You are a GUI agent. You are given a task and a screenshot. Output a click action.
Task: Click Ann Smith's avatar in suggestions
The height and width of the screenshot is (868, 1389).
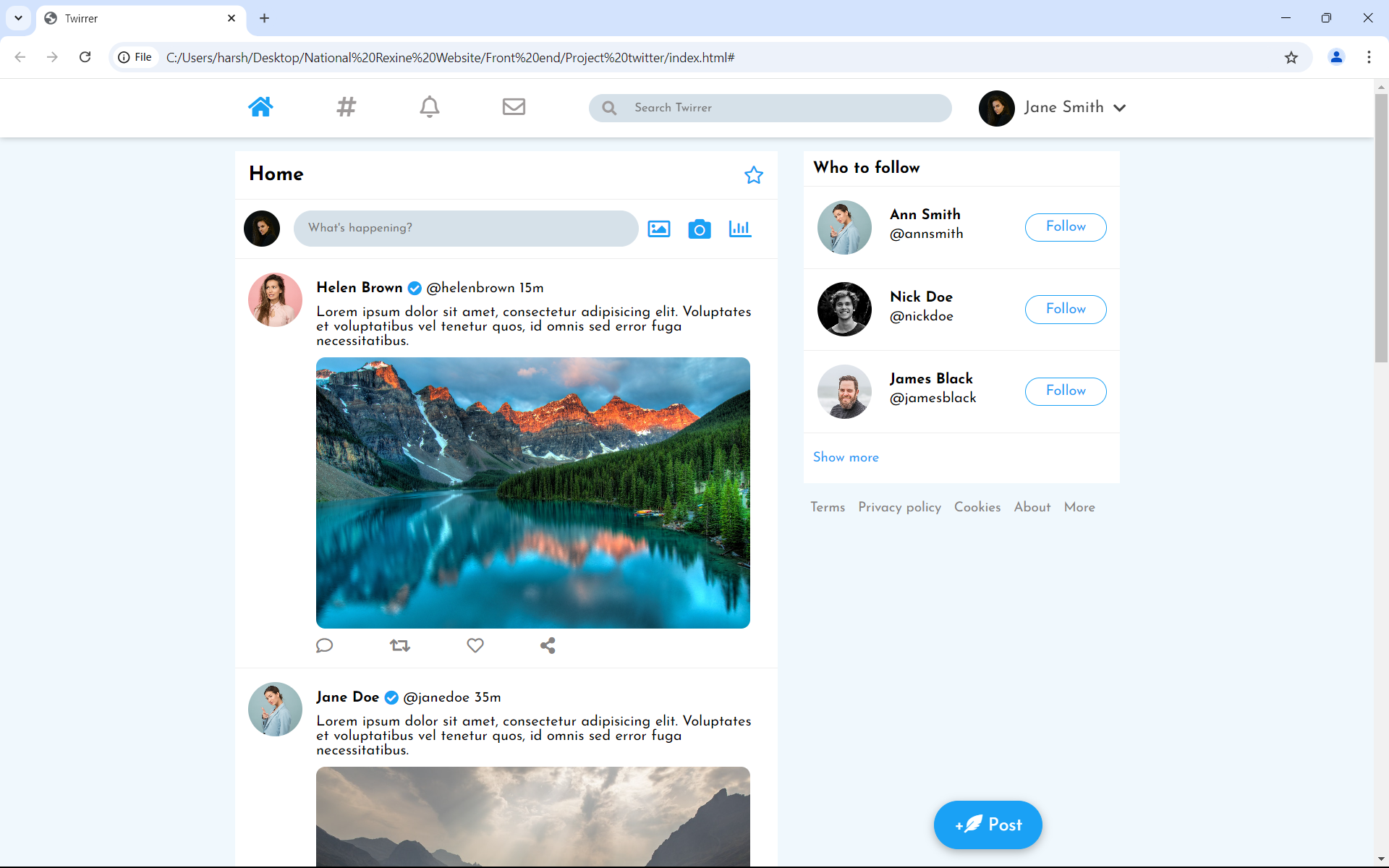[x=844, y=227]
